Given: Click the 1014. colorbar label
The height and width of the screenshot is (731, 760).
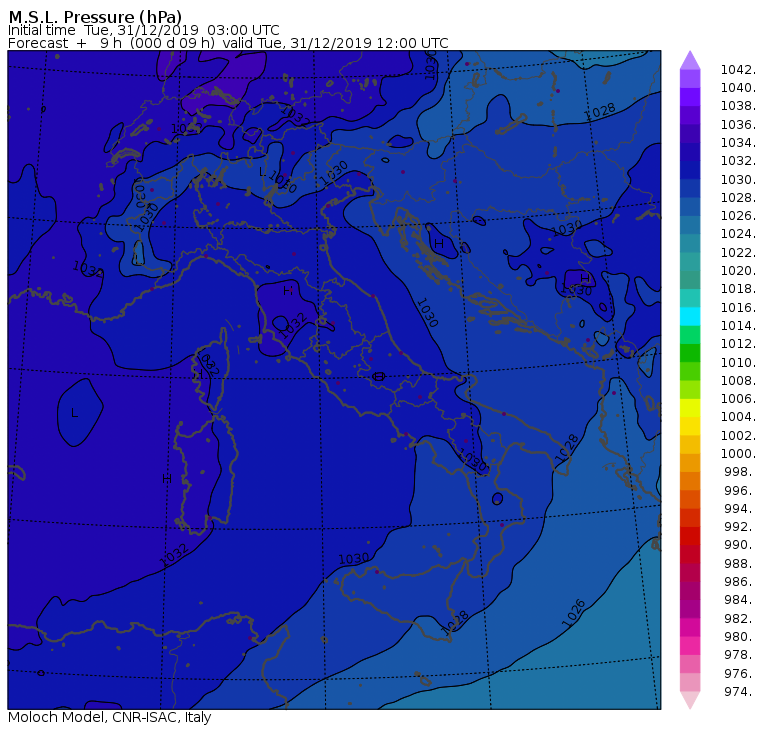Looking at the screenshot, I should [x=738, y=325].
